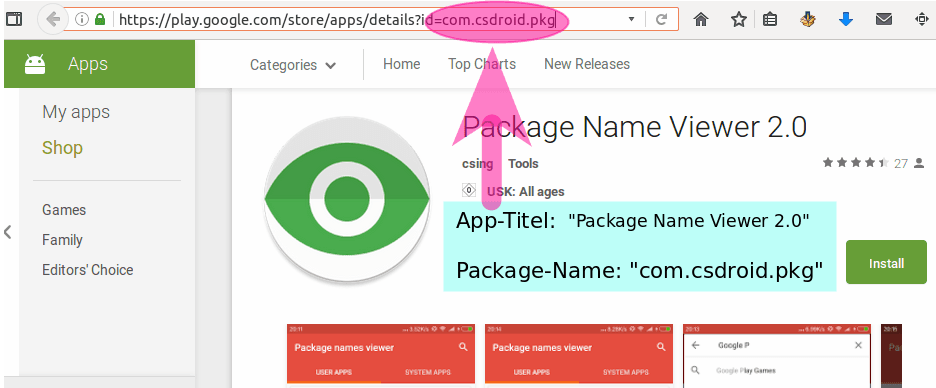Click the 27 reviews count
The image size is (936, 388).
coord(901,164)
